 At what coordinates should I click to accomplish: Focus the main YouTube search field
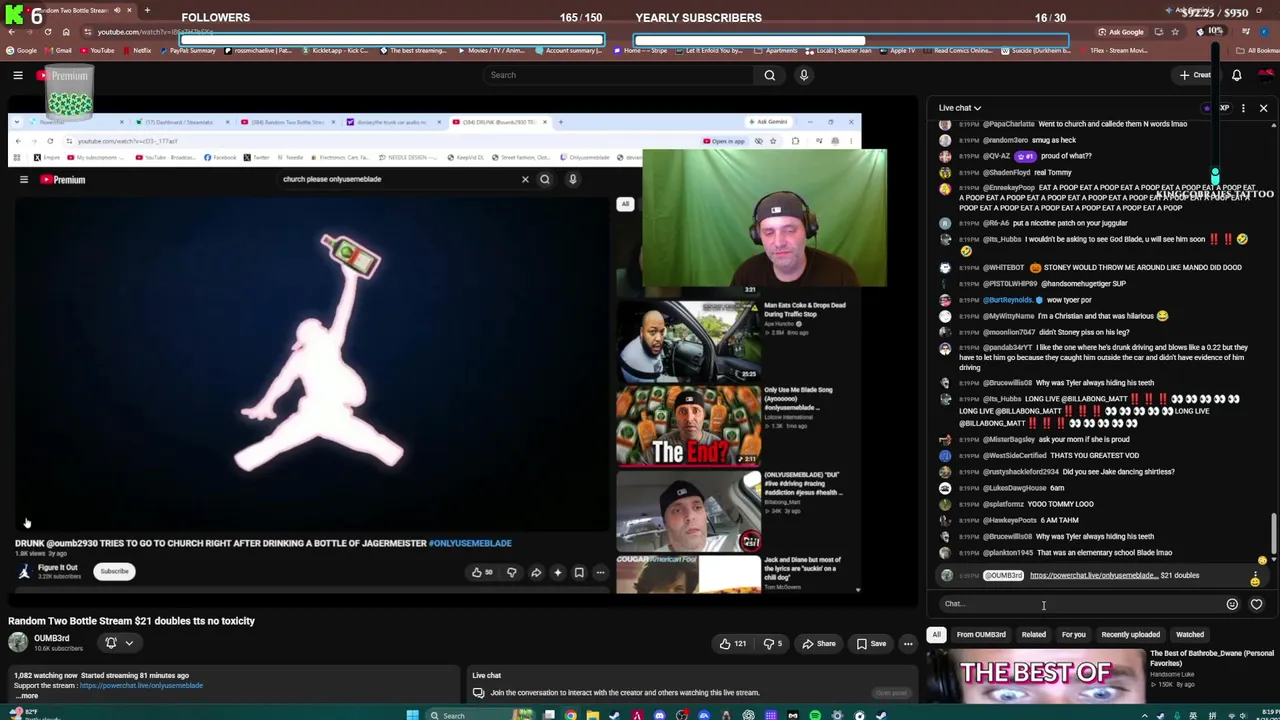(618, 75)
